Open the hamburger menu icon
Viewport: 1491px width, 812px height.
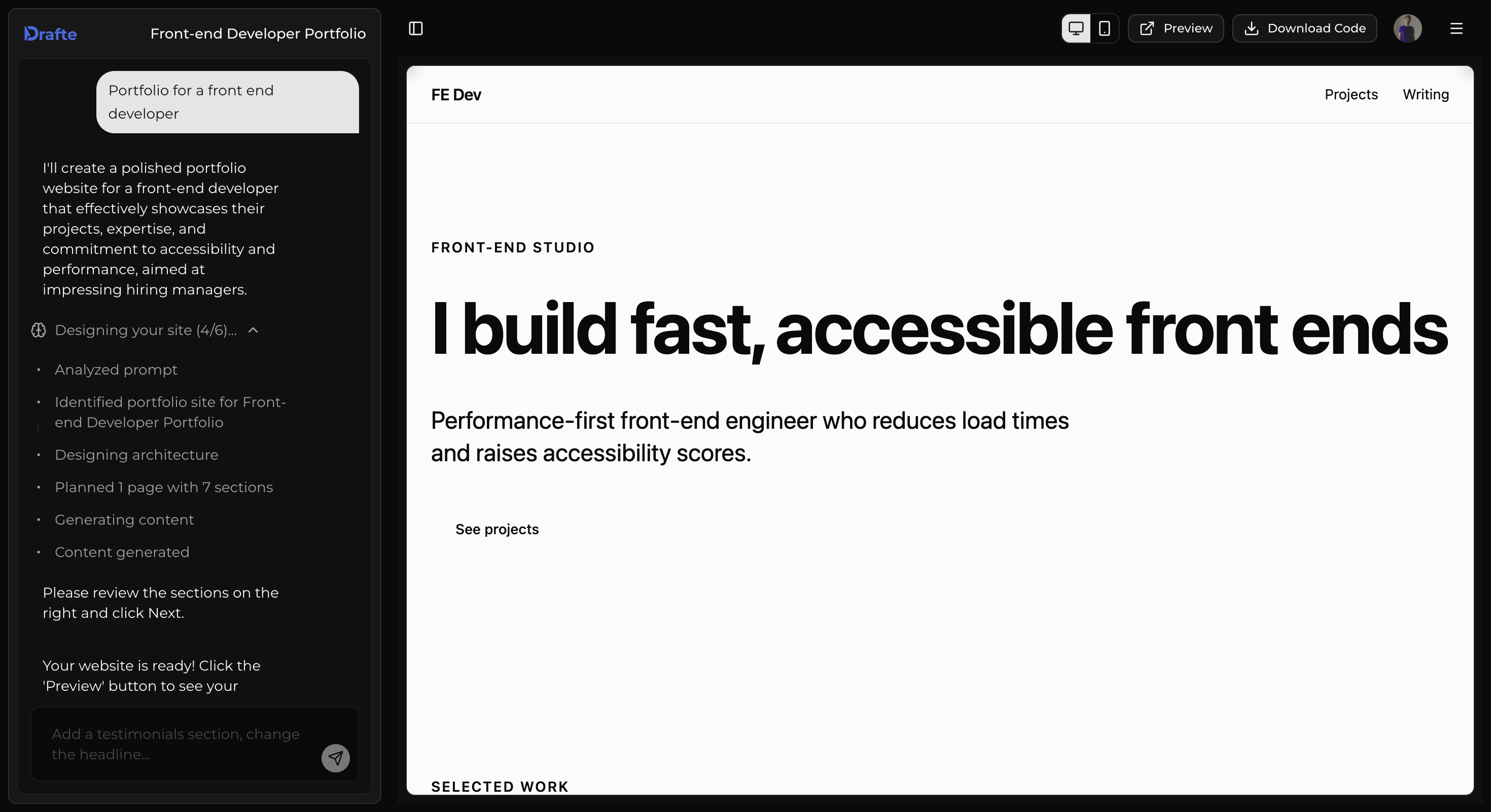(x=1457, y=28)
